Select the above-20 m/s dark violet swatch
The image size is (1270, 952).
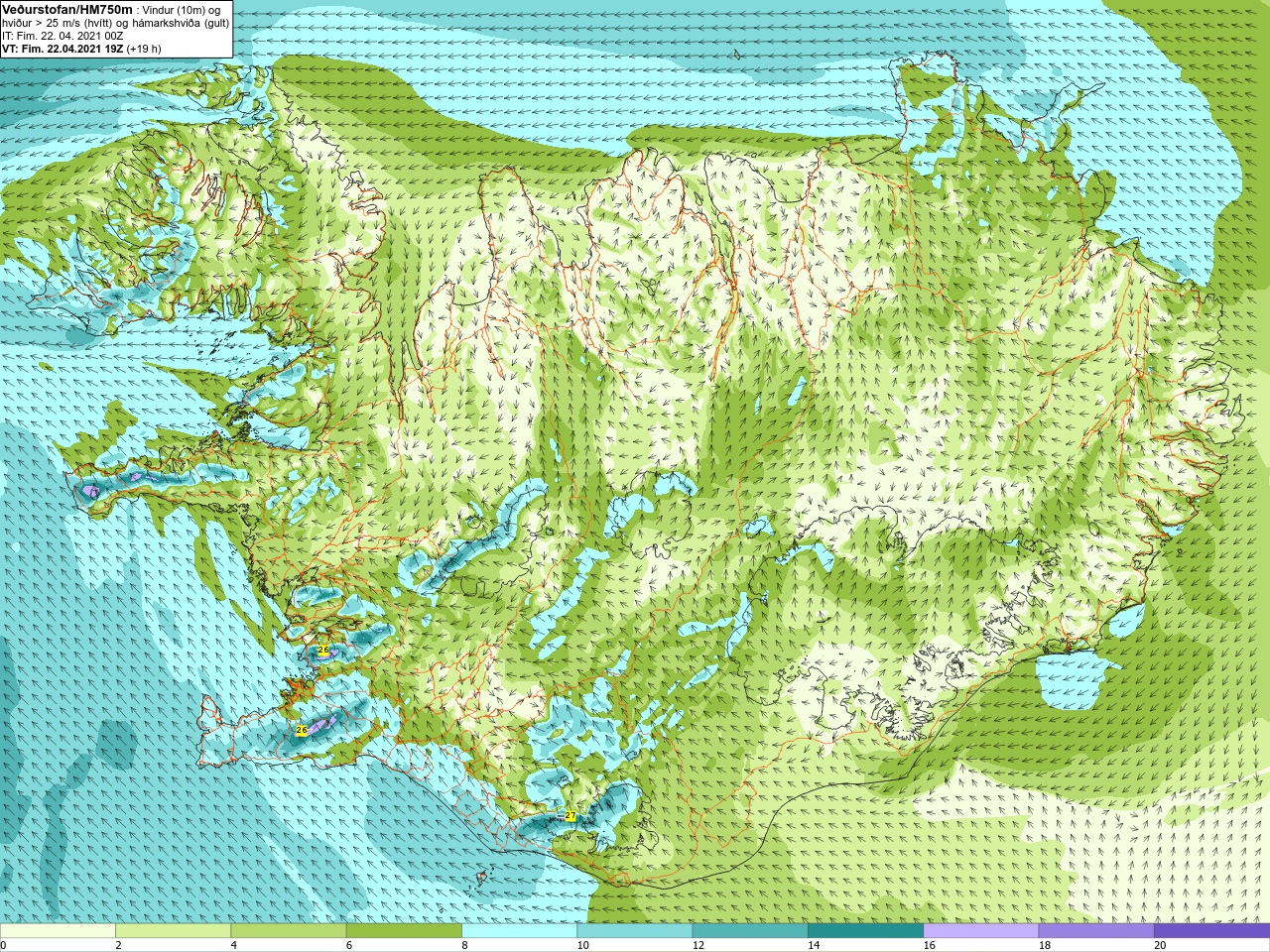tap(1211, 931)
